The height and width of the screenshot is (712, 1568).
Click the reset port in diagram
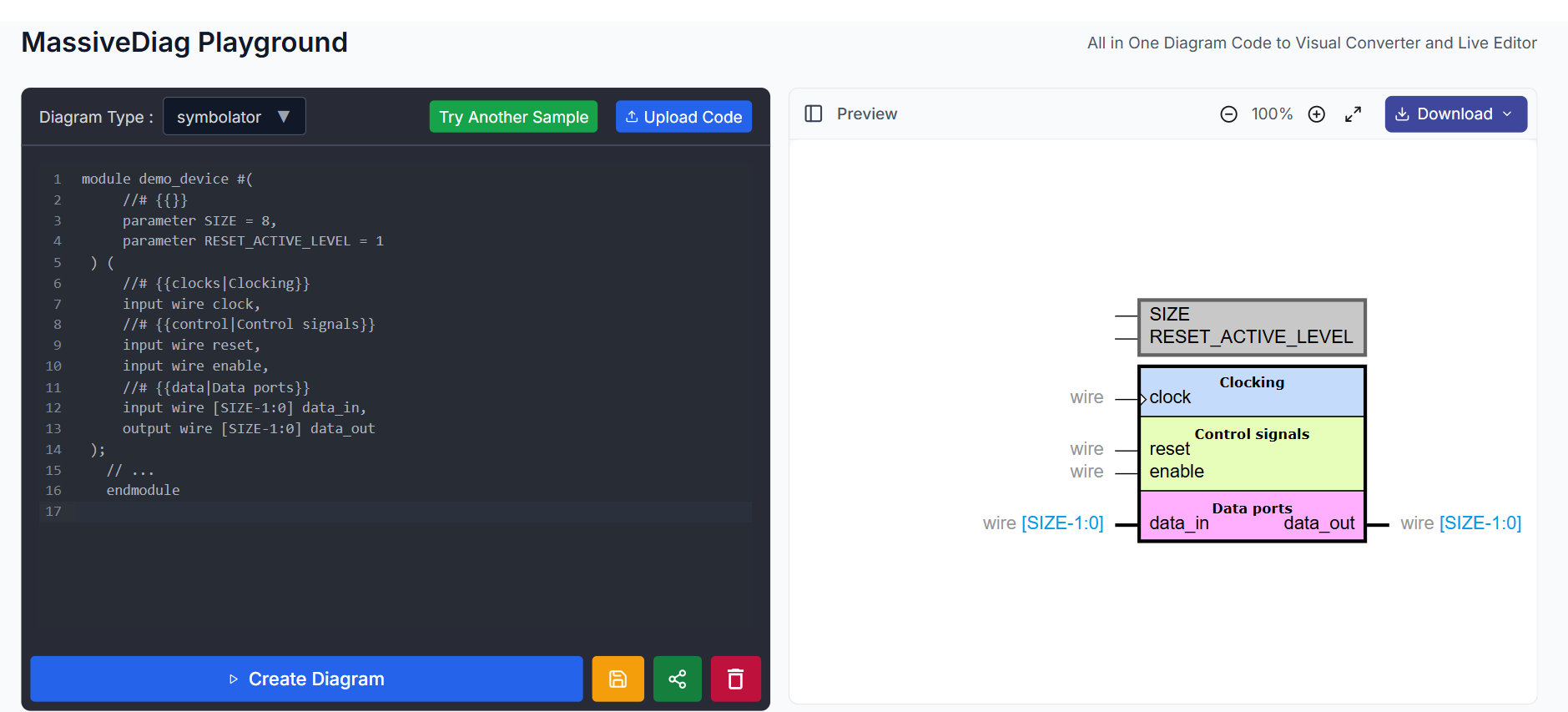[1169, 449]
